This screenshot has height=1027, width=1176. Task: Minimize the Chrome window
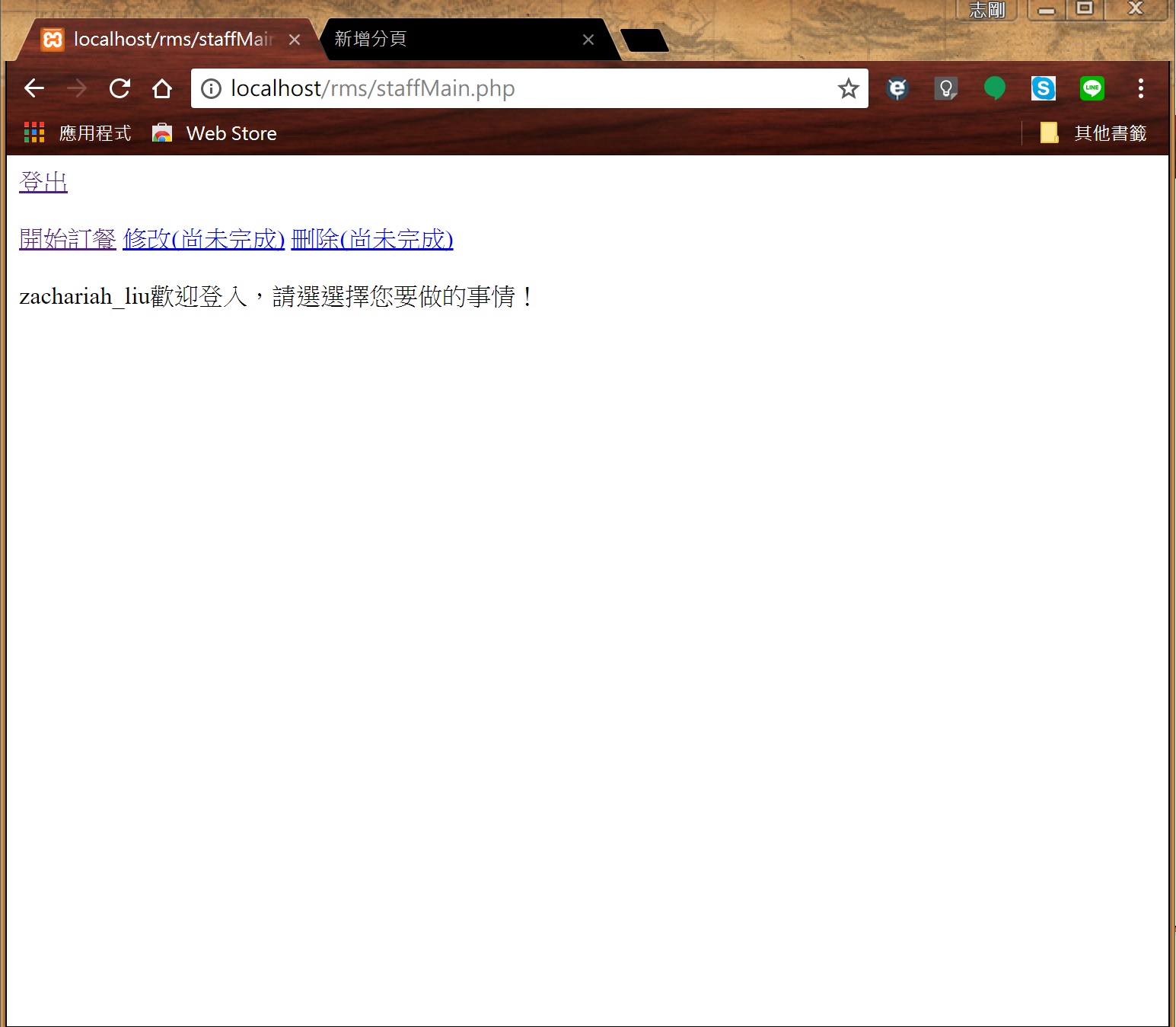[x=1047, y=9]
